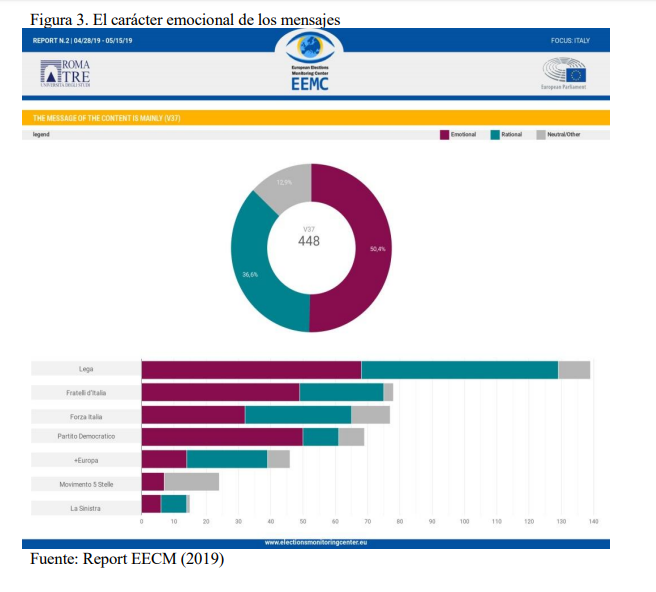Click Lega's teal rational bar segment
The width and height of the screenshot is (656, 592).
pos(459,370)
